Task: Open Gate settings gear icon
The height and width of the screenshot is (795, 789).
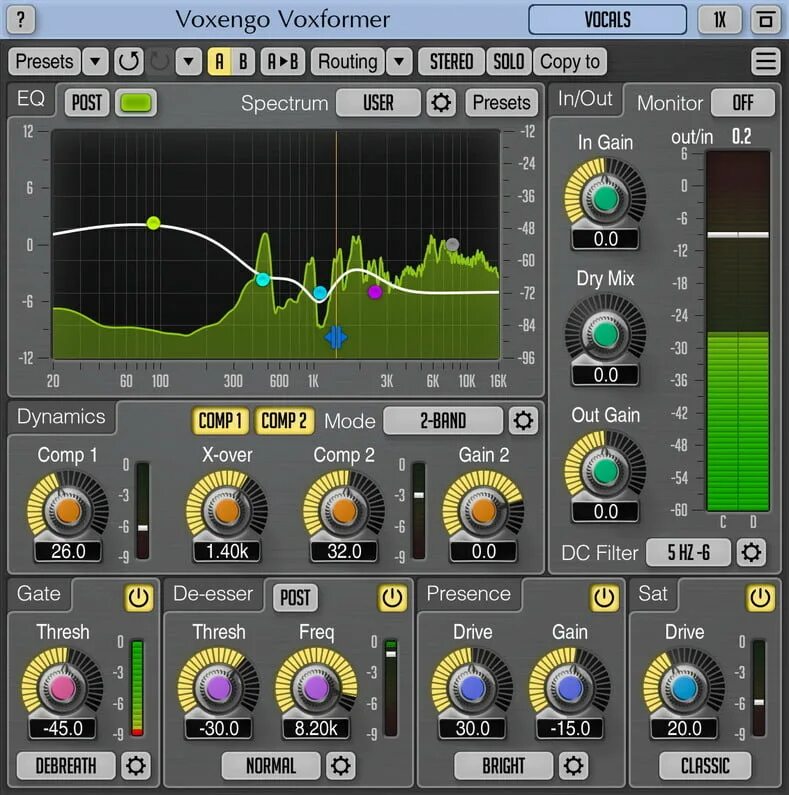Action: click(135, 765)
